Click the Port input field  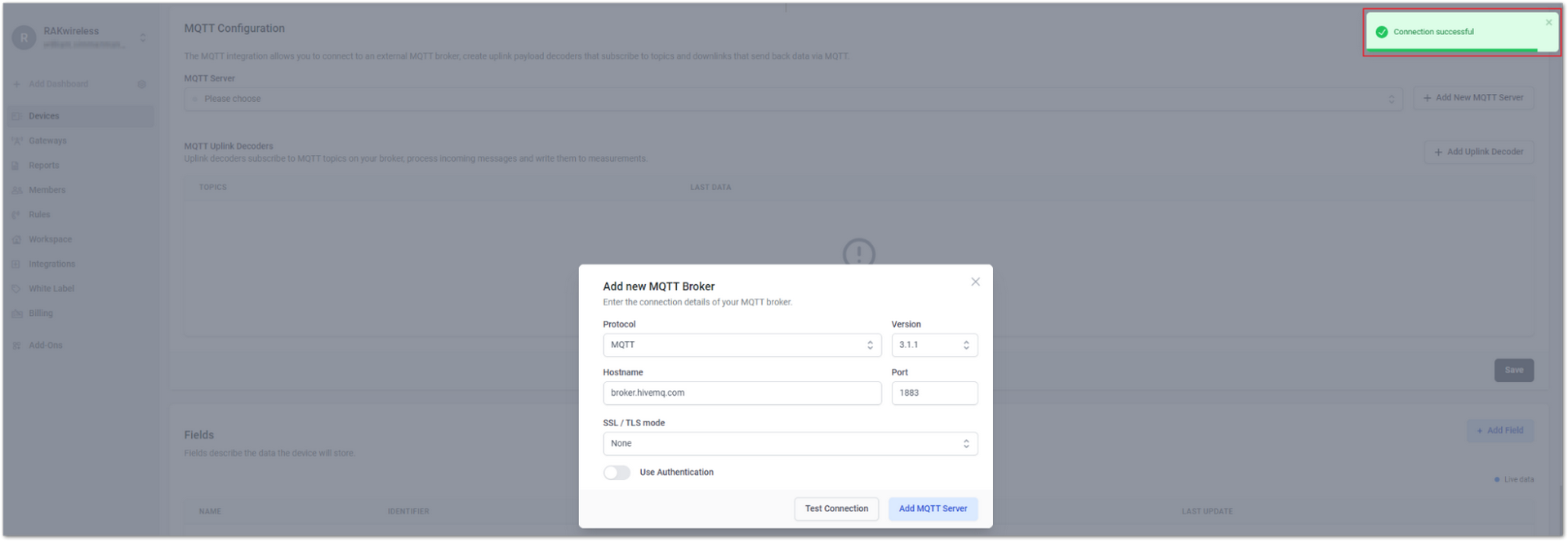pos(934,393)
